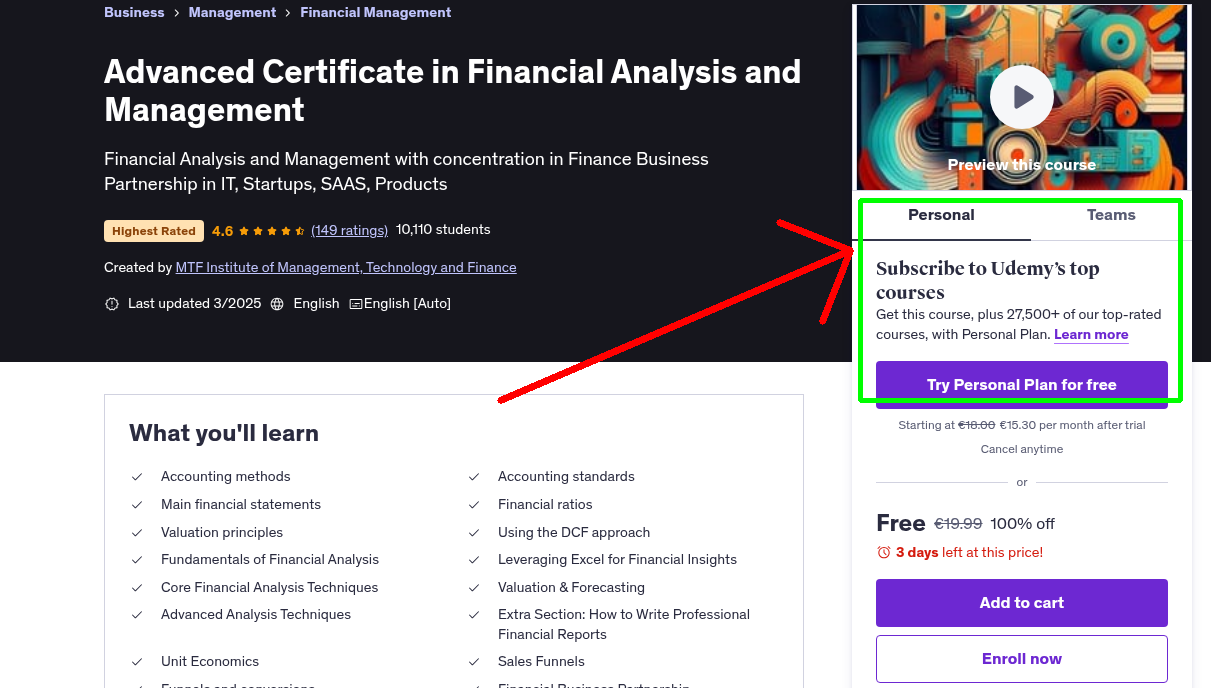Click the 4.6 rating number
This screenshot has width=1211, height=688.
point(222,231)
